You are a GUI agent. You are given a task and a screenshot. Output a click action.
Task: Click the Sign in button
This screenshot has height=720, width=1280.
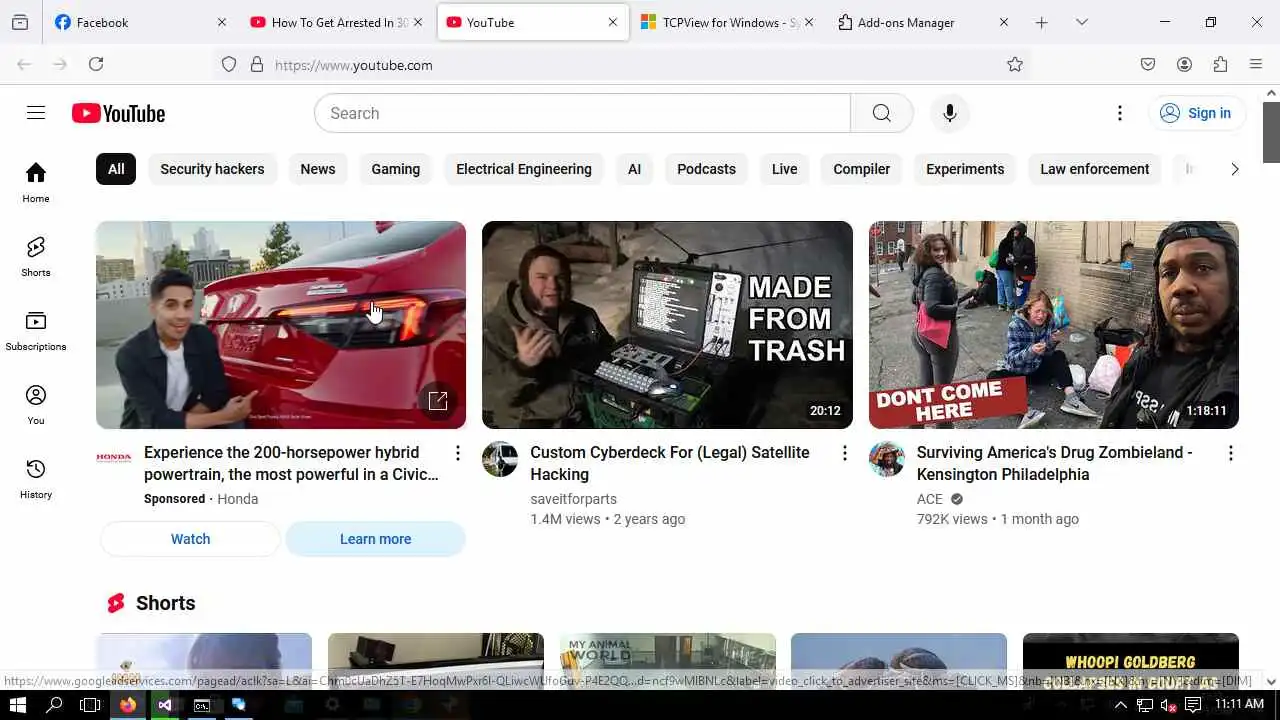coord(1197,113)
